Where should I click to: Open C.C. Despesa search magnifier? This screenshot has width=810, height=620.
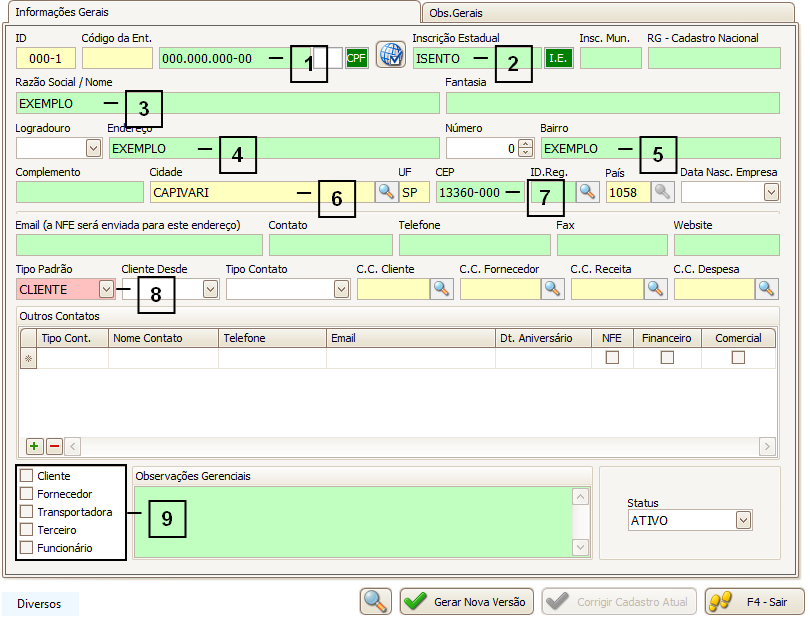click(x=766, y=289)
